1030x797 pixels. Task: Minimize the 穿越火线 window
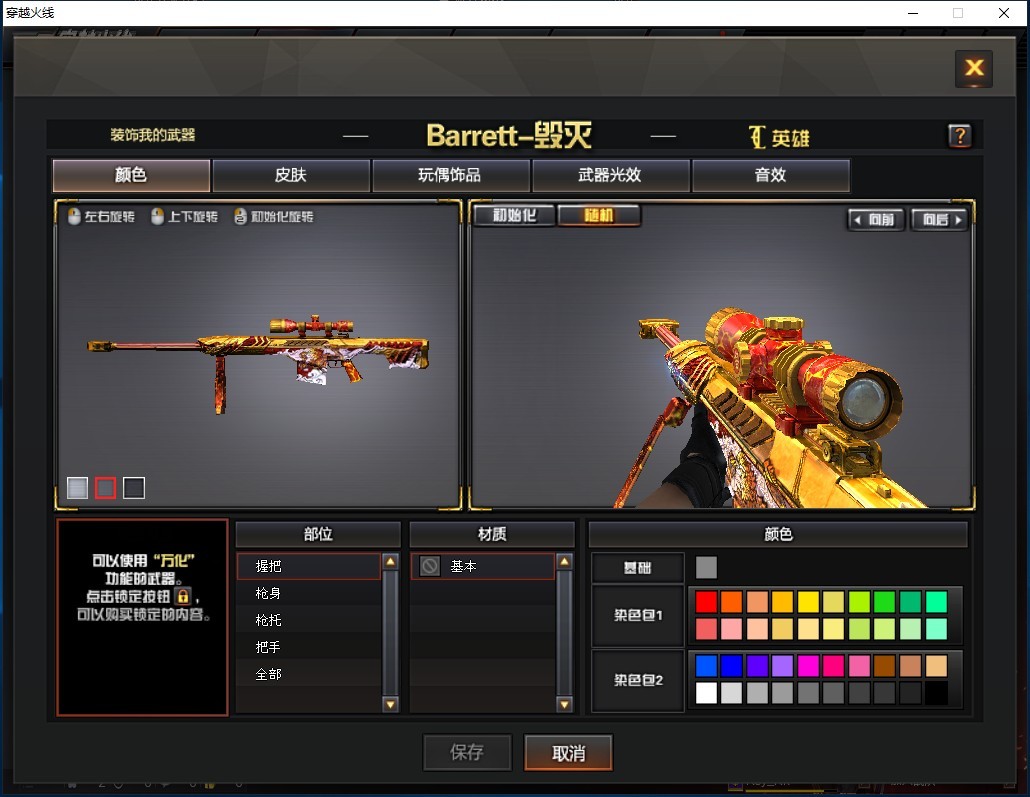tap(912, 13)
